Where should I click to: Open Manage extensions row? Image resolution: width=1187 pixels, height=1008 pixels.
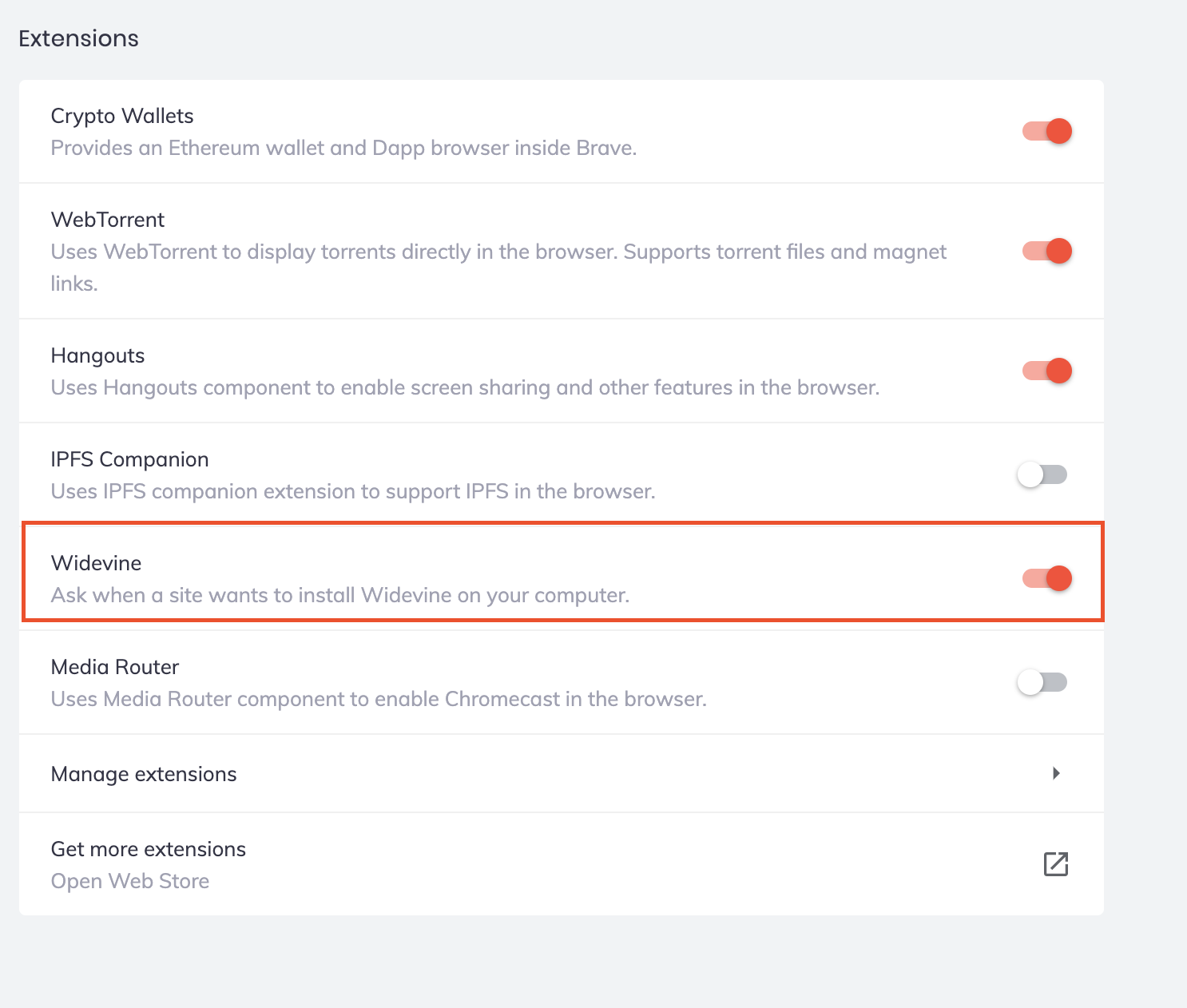(x=562, y=774)
